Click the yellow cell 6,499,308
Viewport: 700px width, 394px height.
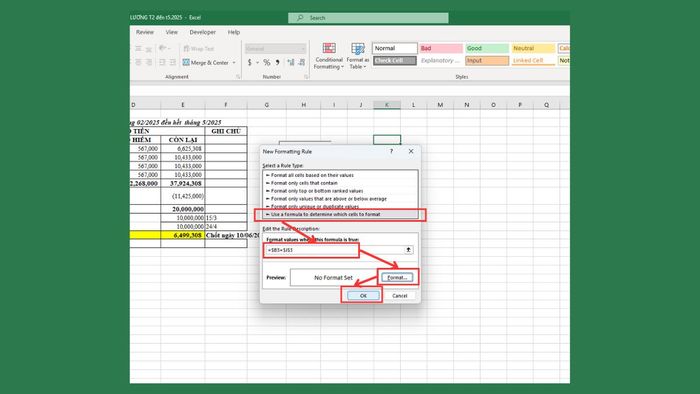pos(183,235)
